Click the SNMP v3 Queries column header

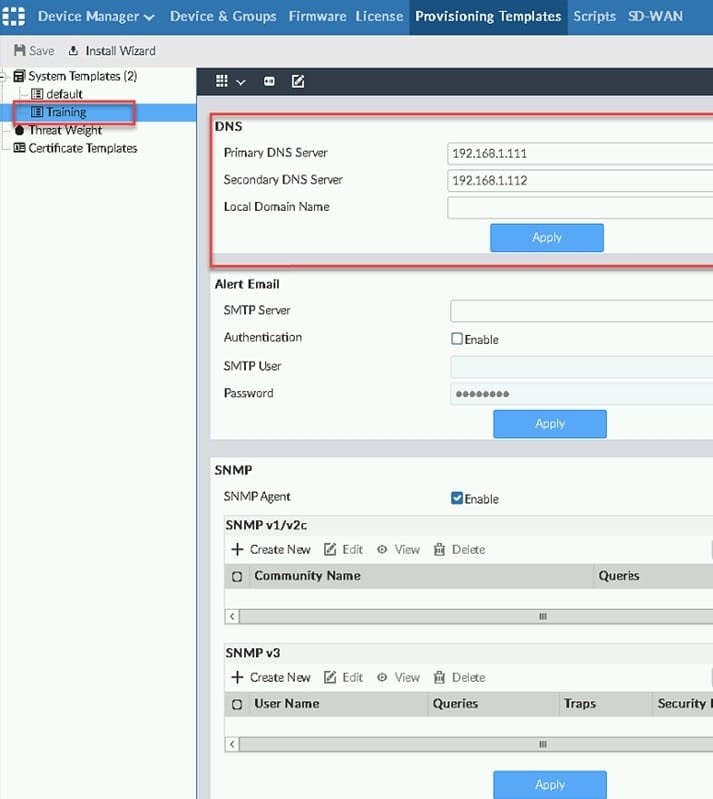pyautogui.click(x=455, y=704)
